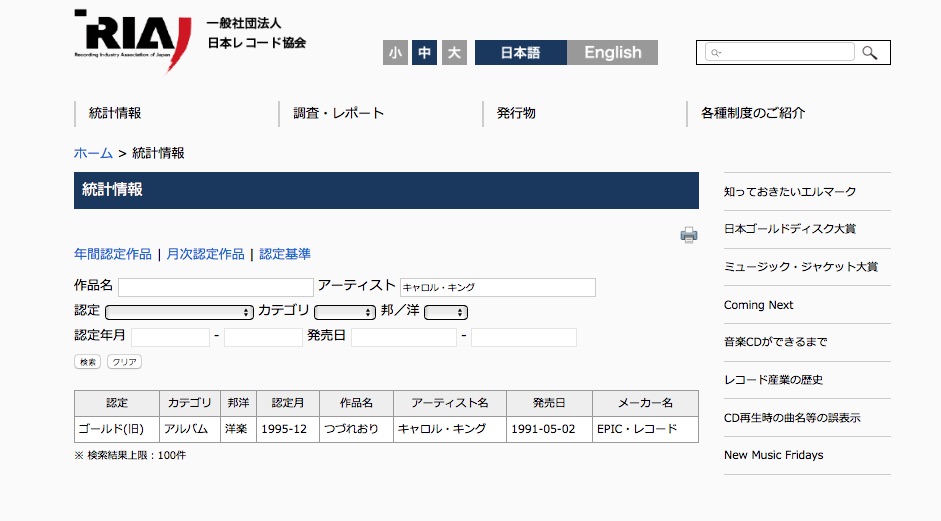Click the 作品名 column header

pyautogui.click(x=356, y=403)
